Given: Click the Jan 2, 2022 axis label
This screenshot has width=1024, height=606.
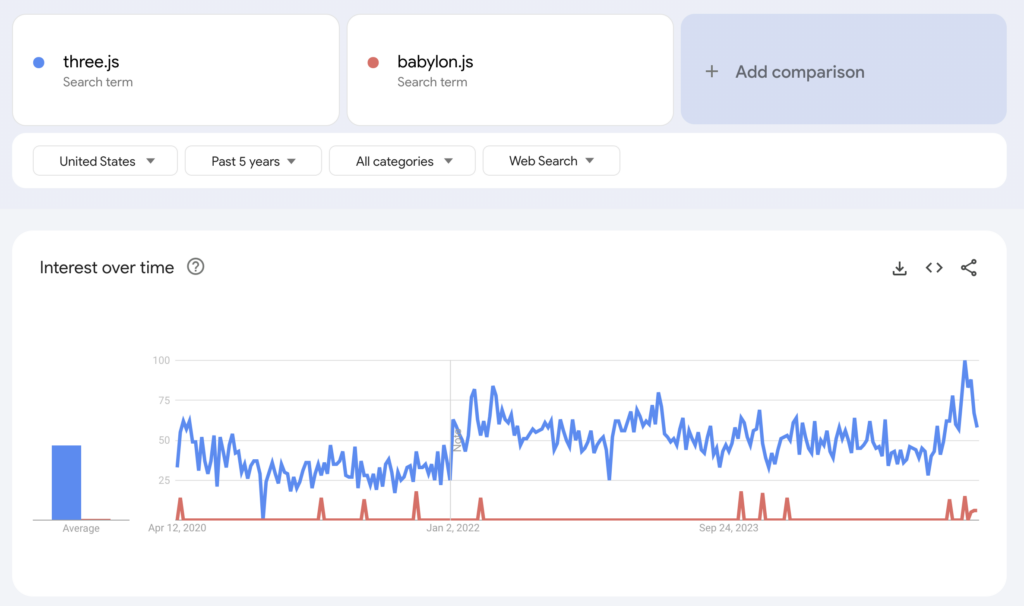Looking at the screenshot, I should (453, 528).
